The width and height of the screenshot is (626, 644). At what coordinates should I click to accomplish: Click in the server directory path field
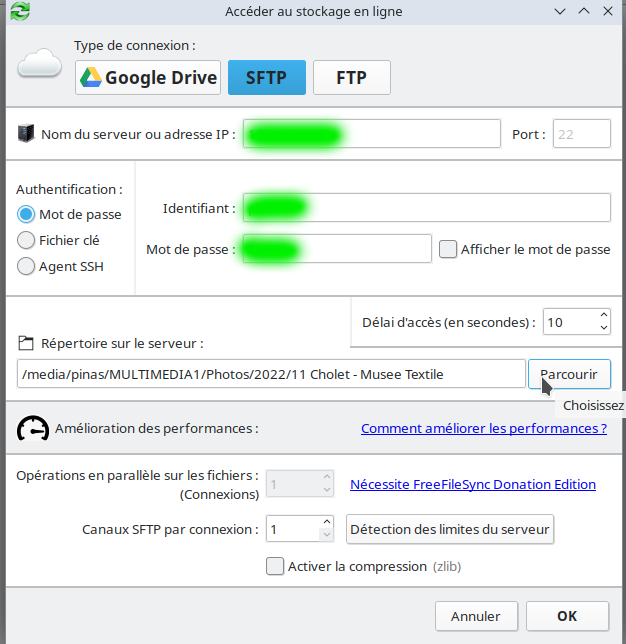click(270, 374)
